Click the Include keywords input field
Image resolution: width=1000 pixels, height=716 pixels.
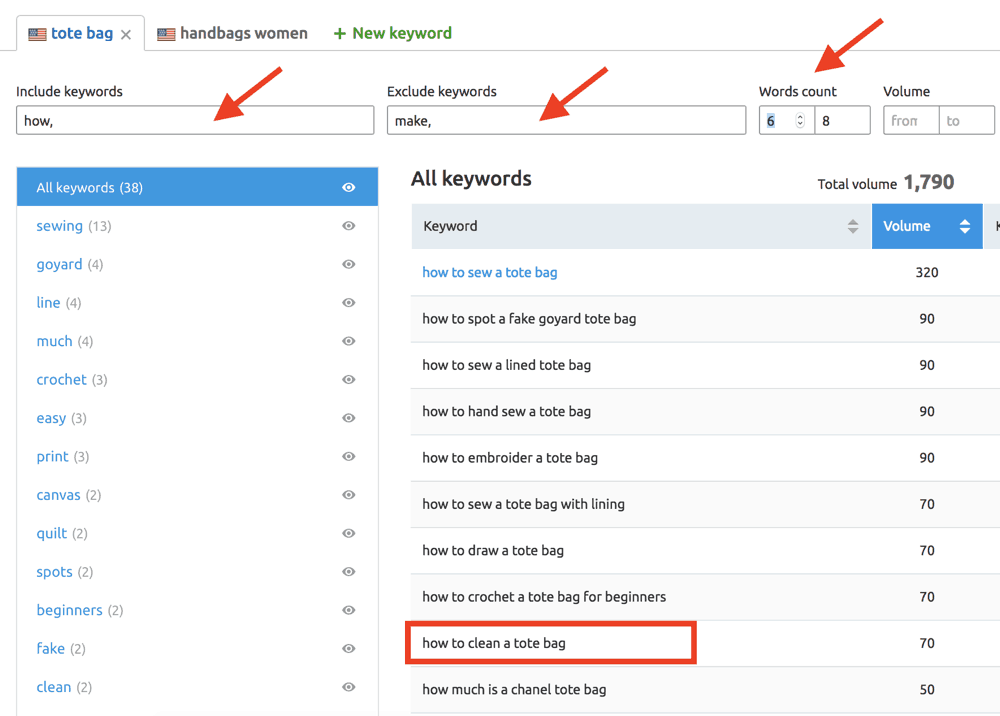pos(195,121)
